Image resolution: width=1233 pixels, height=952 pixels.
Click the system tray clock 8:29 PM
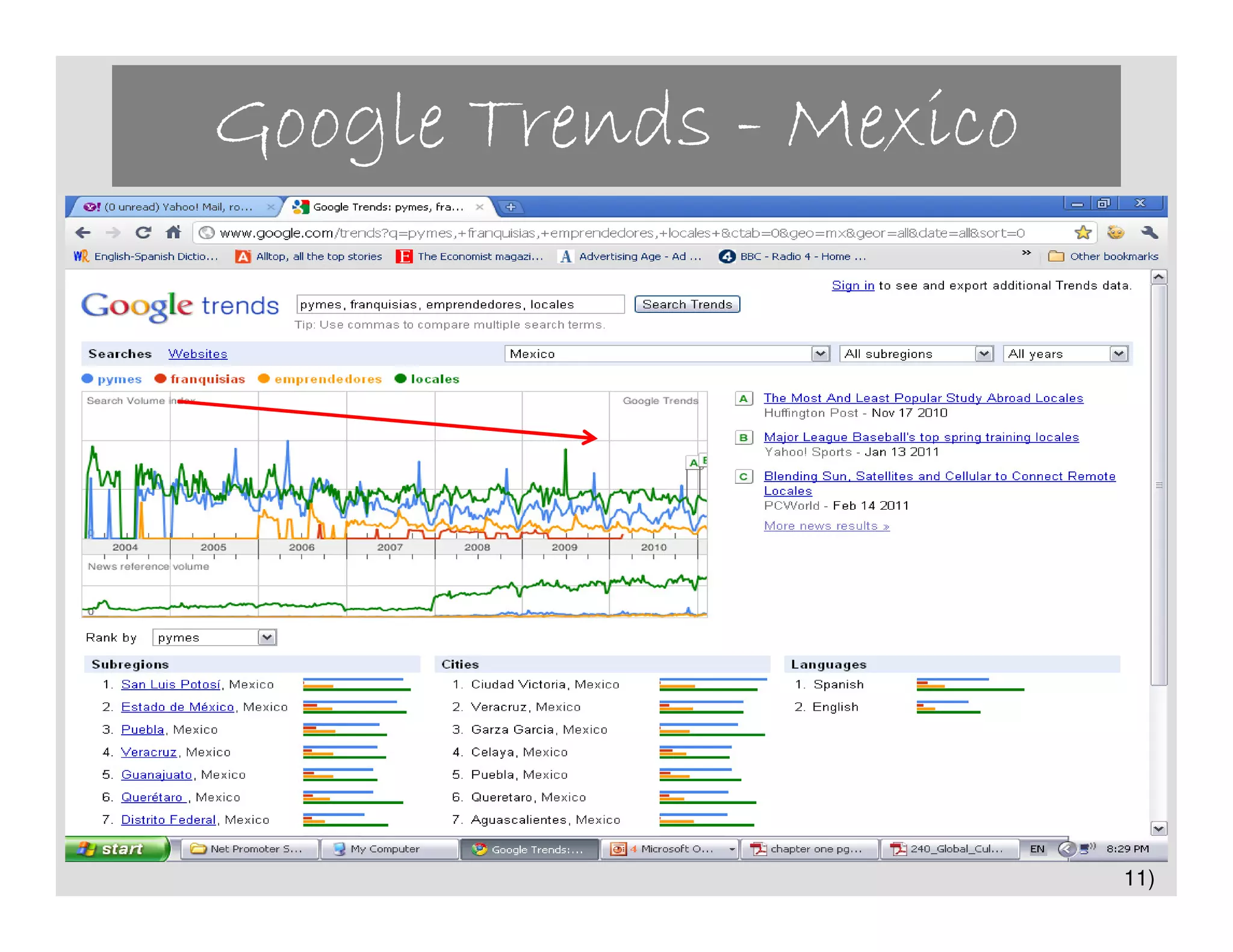point(1128,849)
